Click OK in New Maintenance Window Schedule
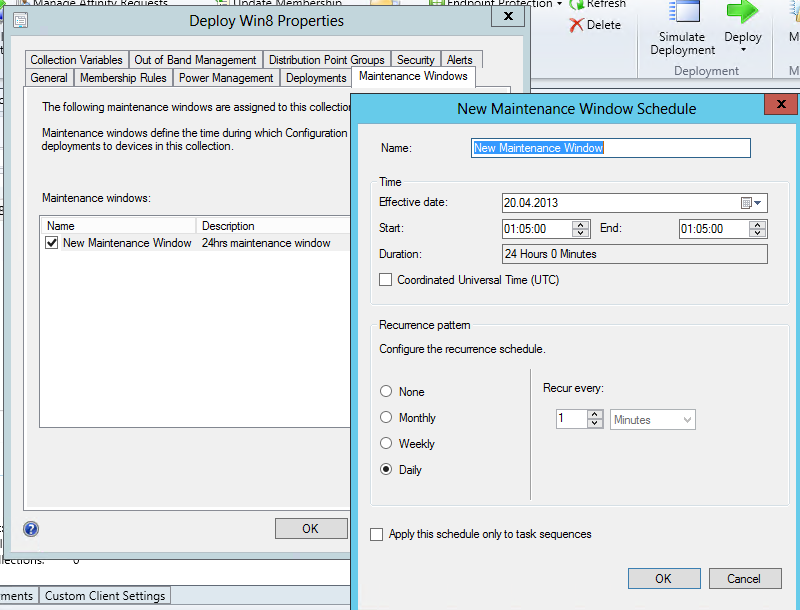 pos(664,578)
